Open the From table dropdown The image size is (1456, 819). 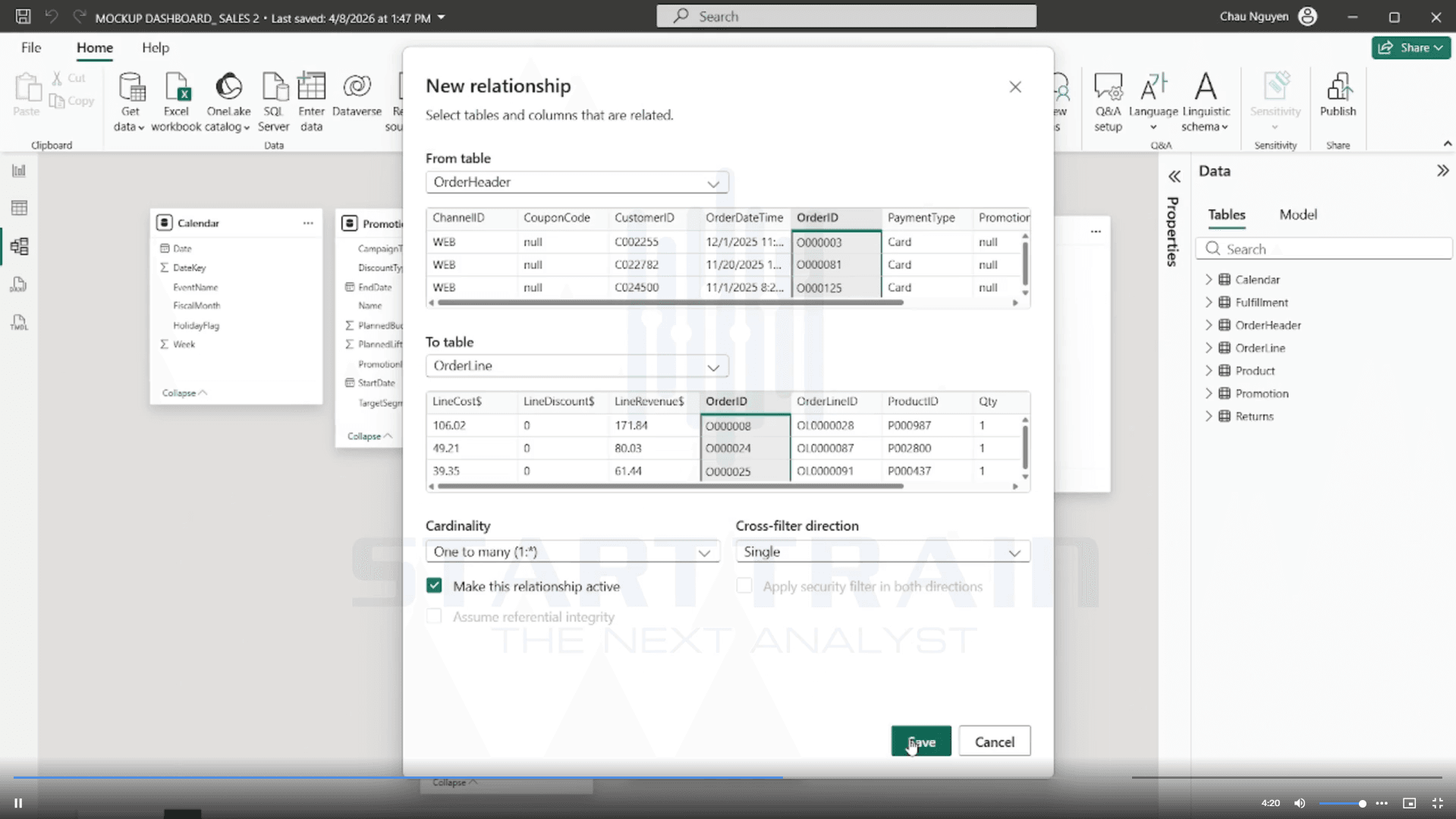[577, 182]
